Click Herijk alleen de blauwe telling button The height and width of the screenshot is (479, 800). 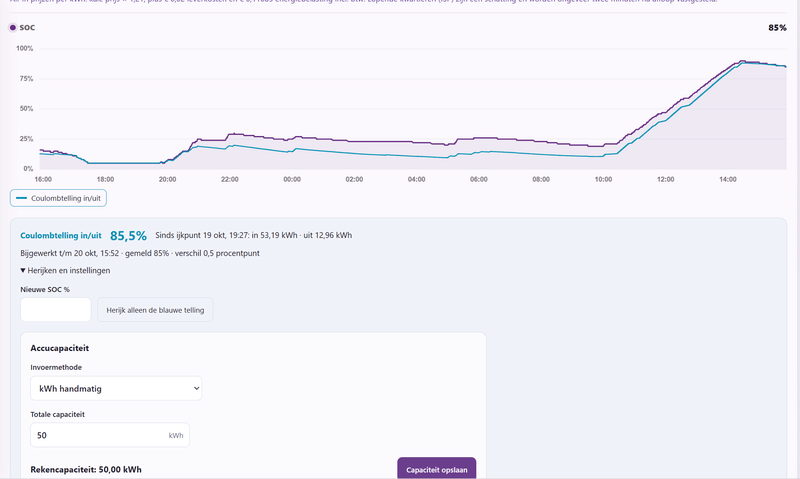(155, 310)
